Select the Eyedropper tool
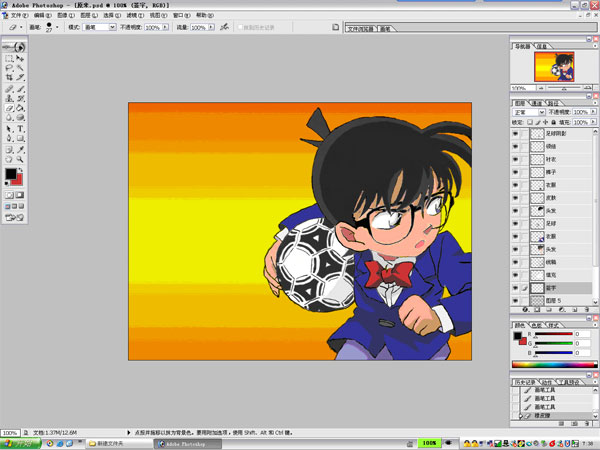 (20, 150)
